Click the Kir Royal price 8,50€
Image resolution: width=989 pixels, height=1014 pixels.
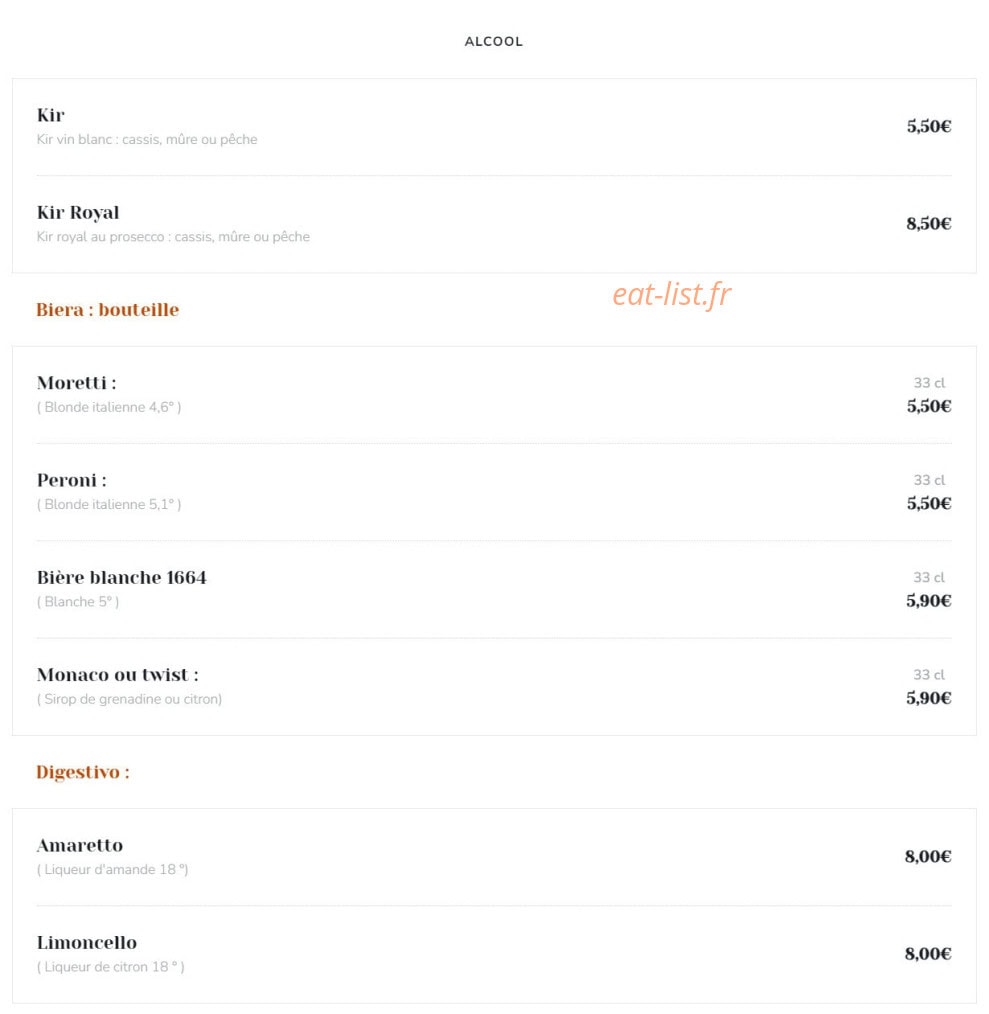click(x=928, y=223)
